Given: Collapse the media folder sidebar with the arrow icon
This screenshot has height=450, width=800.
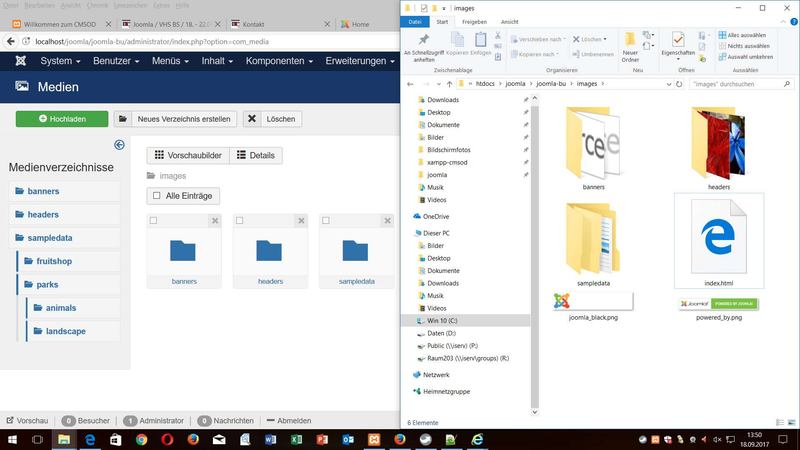Looking at the screenshot, I should coord(120,144).
